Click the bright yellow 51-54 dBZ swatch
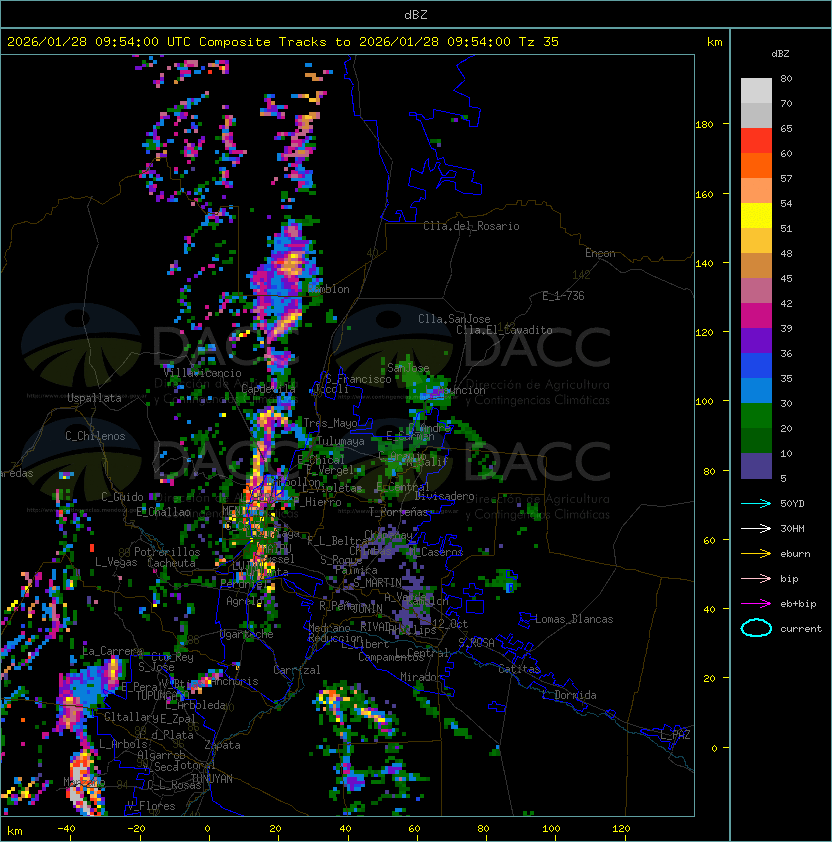This screenshot has width=832, height=842. click(x=756, y=215)
